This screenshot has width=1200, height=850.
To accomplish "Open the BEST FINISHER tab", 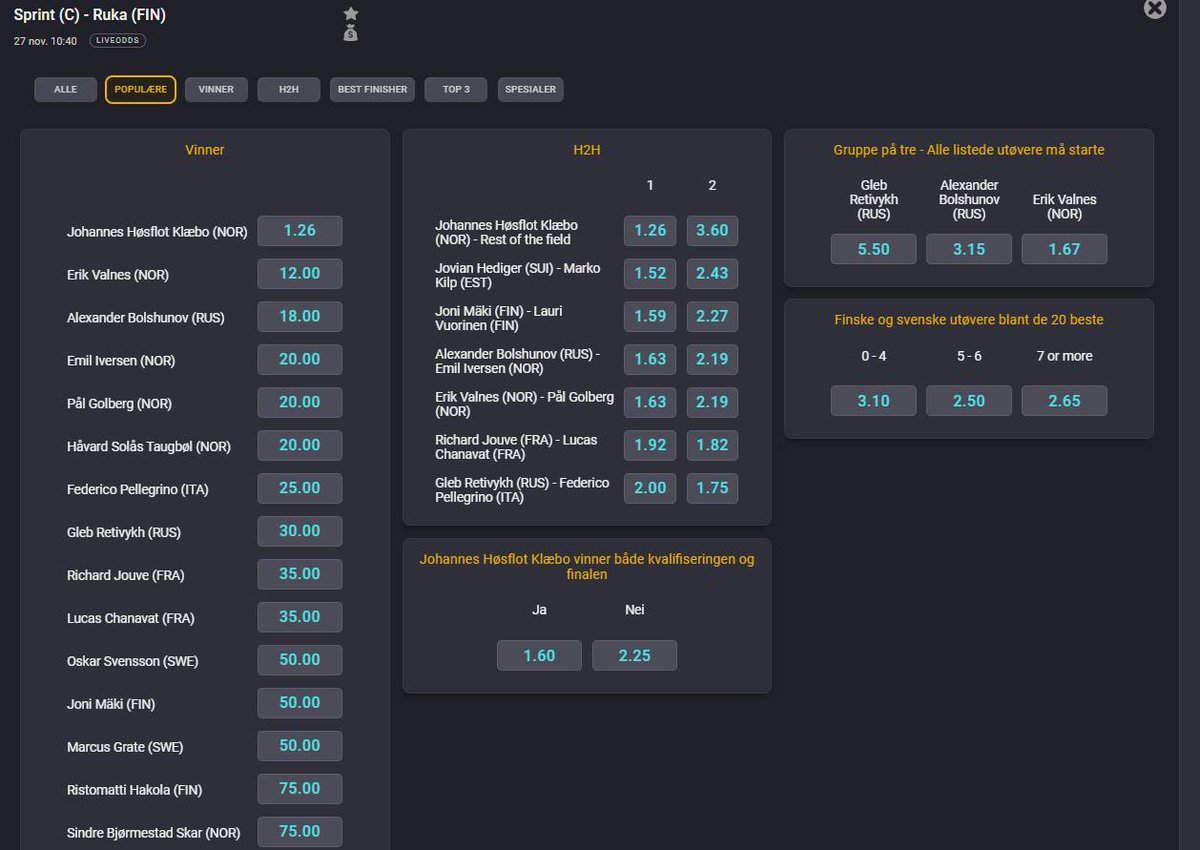I will pos(372,90).
